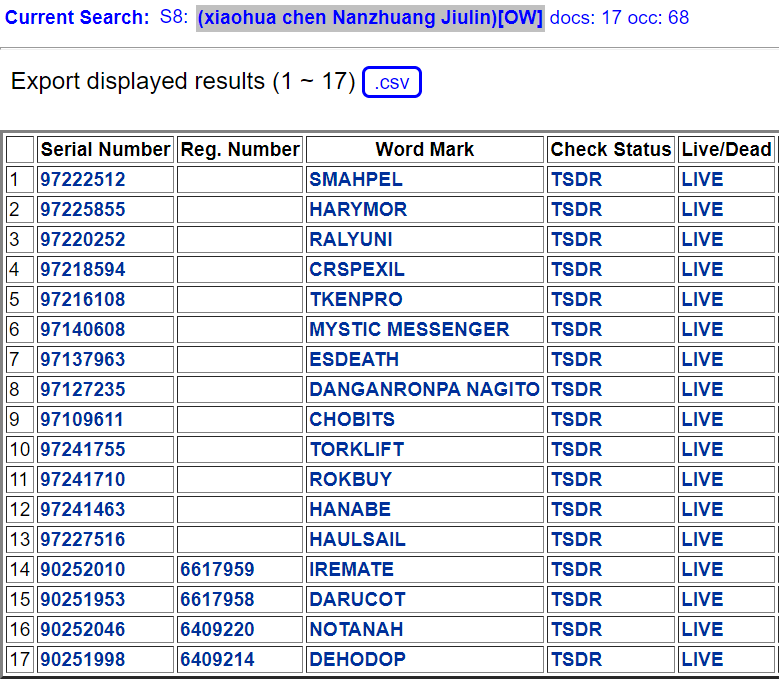Open serial number 97127235
Viewport: 779px width, 689px height.
tap(82, 389)
